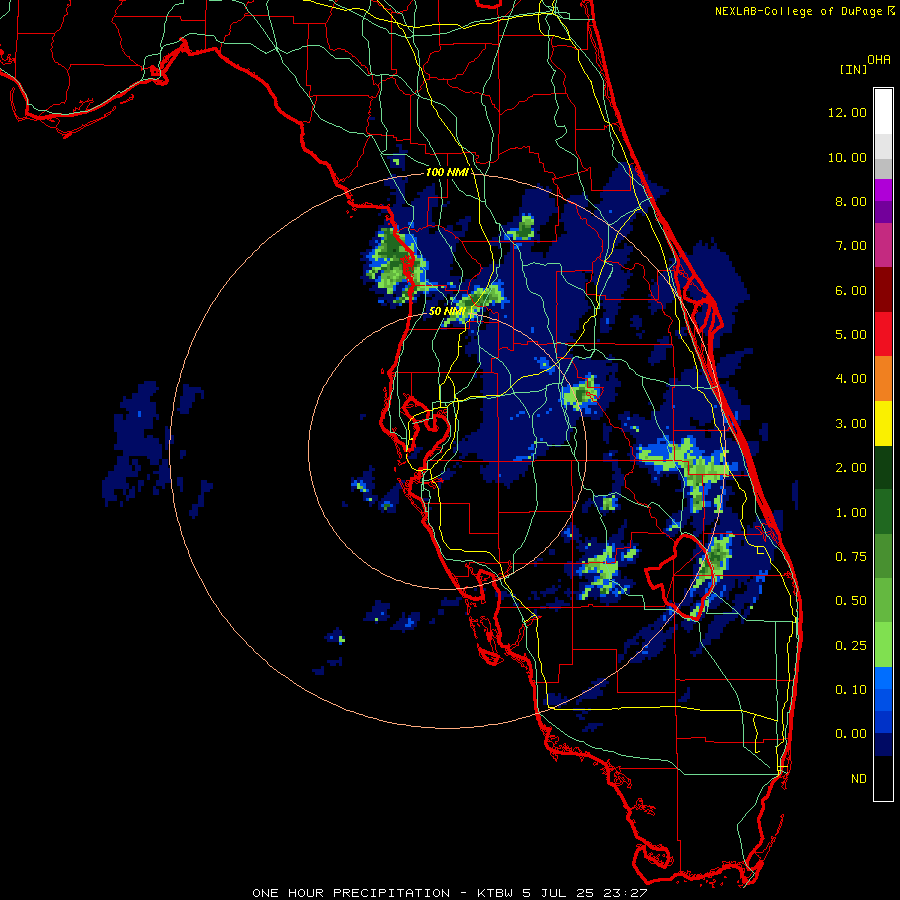This screenshot has height=900, width=900.
Task: Click the [IN] units label
Action: (853, 69)
